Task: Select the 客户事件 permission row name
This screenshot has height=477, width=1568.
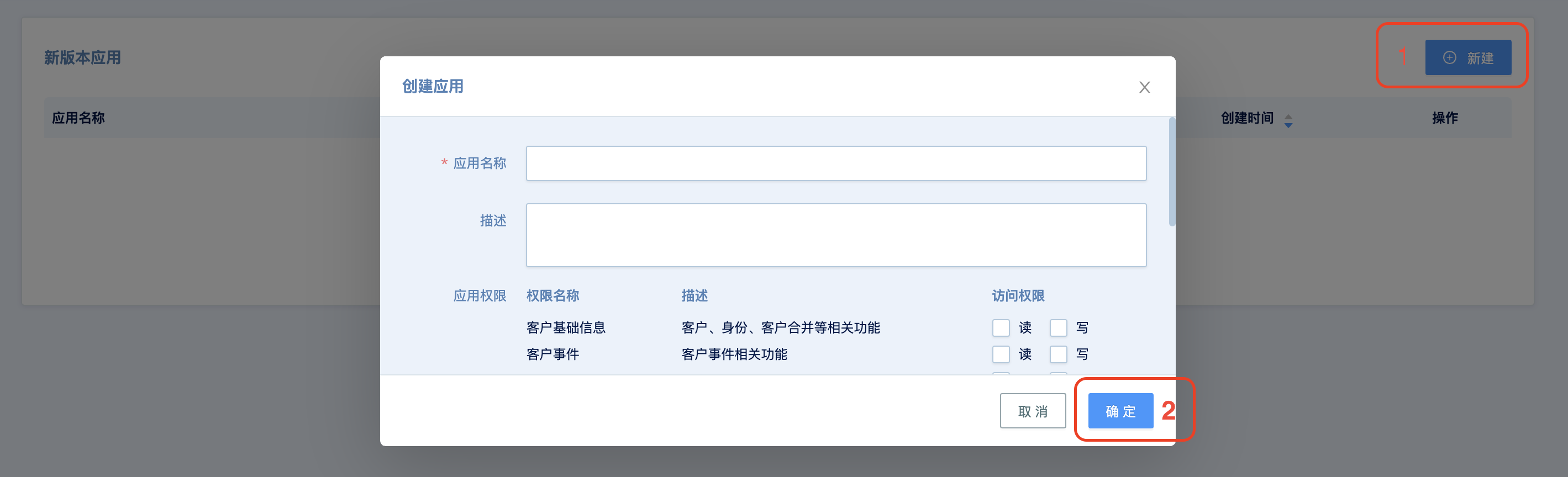Action: (552, 354)
